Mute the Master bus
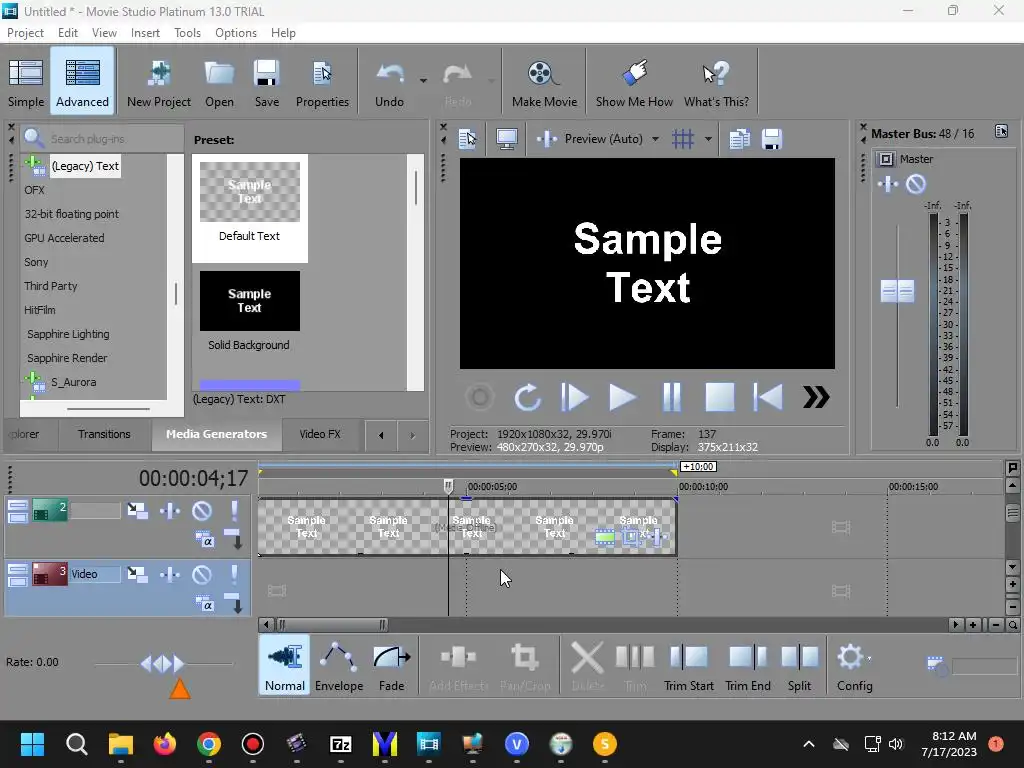Image resolution: width=1024 pixels, height=768 pixels. pos(916,184)
